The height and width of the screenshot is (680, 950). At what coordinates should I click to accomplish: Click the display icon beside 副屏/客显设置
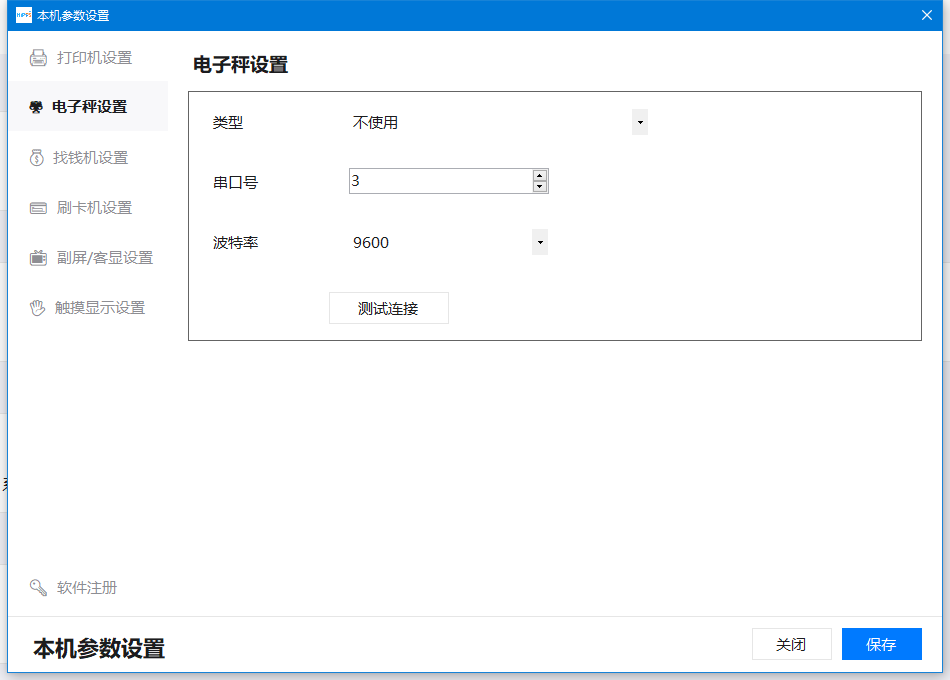(x=38, y=258)
